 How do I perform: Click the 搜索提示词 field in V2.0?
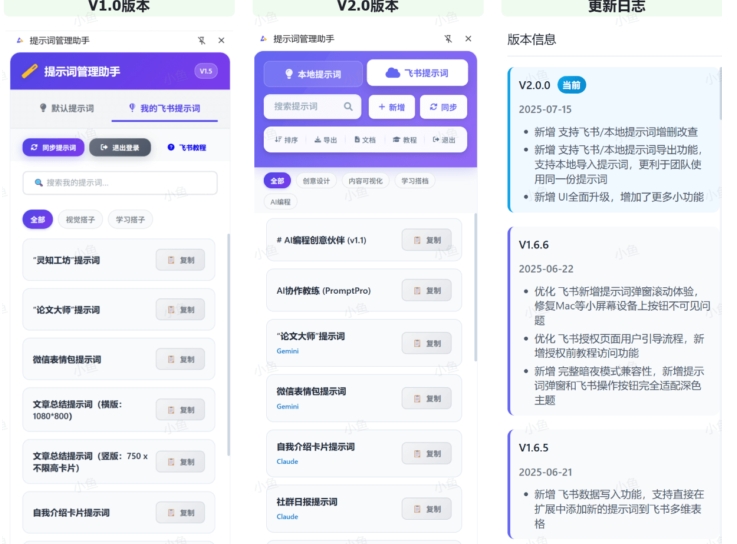click(x=313, y=106)
